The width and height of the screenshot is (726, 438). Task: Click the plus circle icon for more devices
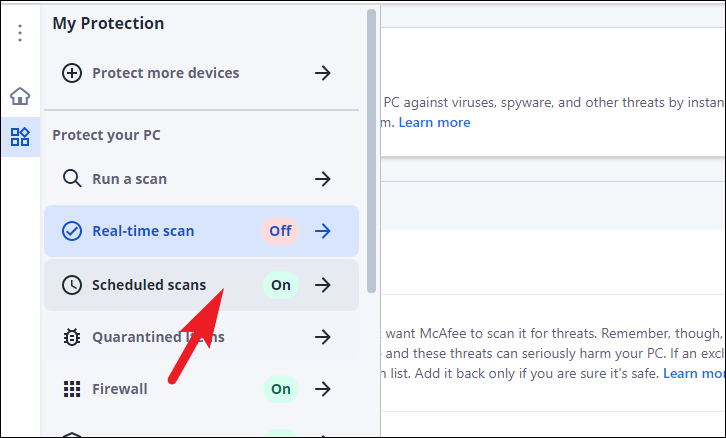[x=72, y=73]
